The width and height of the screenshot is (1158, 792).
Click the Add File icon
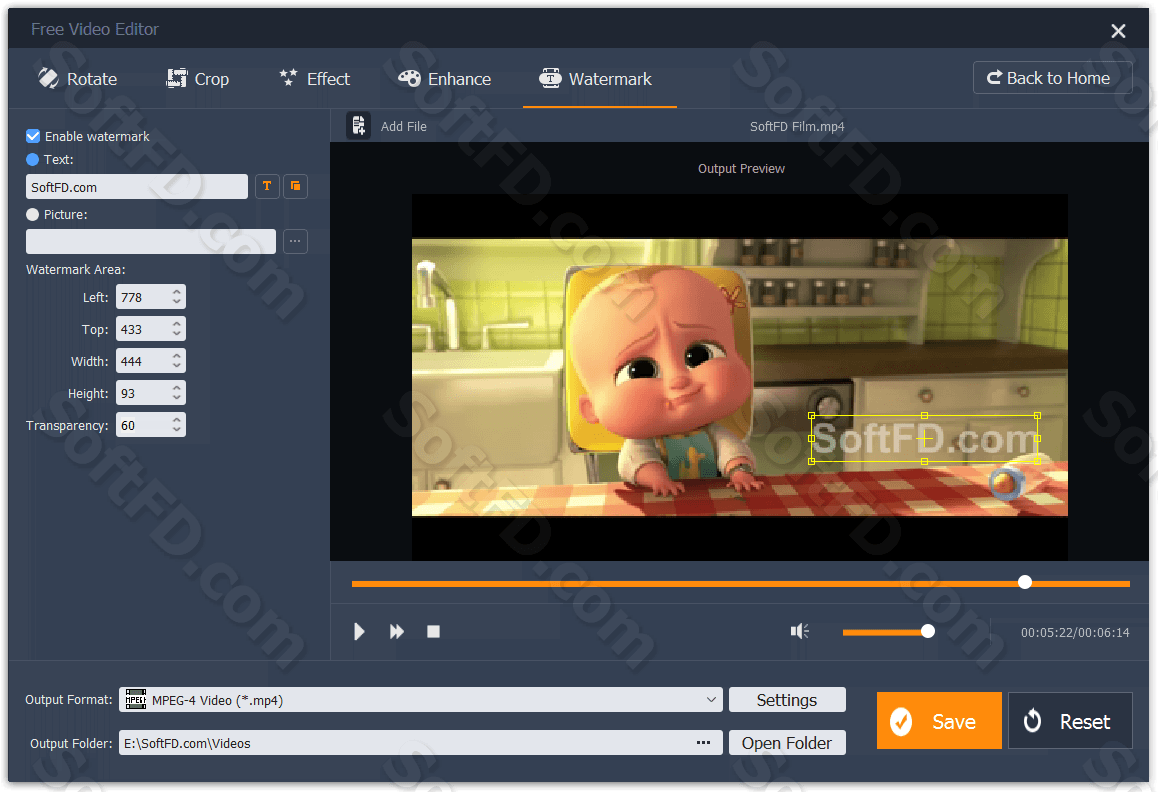(x=358, y=126)
